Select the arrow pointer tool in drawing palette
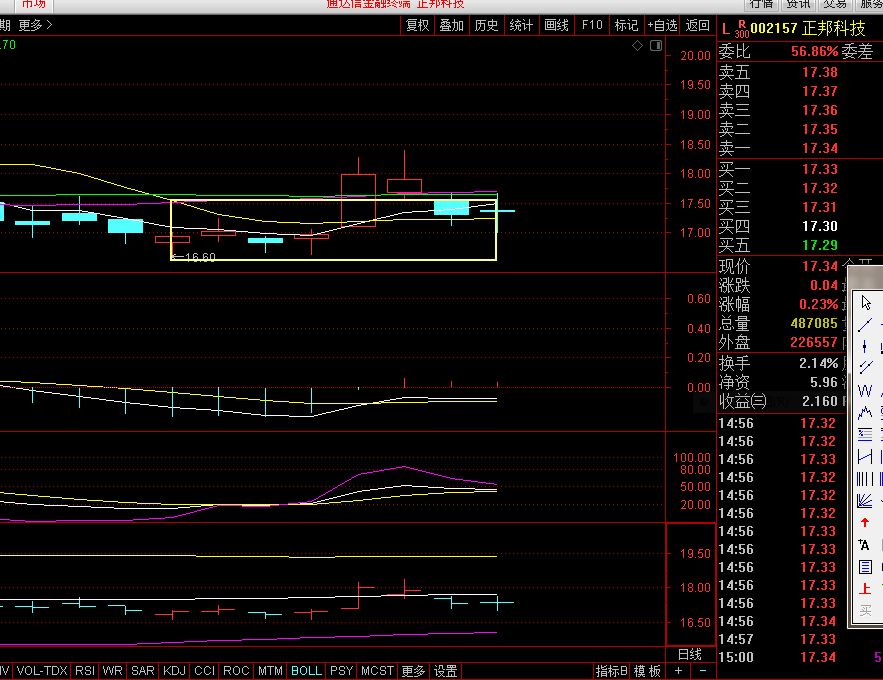The image size is (883, 680). click(866, 302)
